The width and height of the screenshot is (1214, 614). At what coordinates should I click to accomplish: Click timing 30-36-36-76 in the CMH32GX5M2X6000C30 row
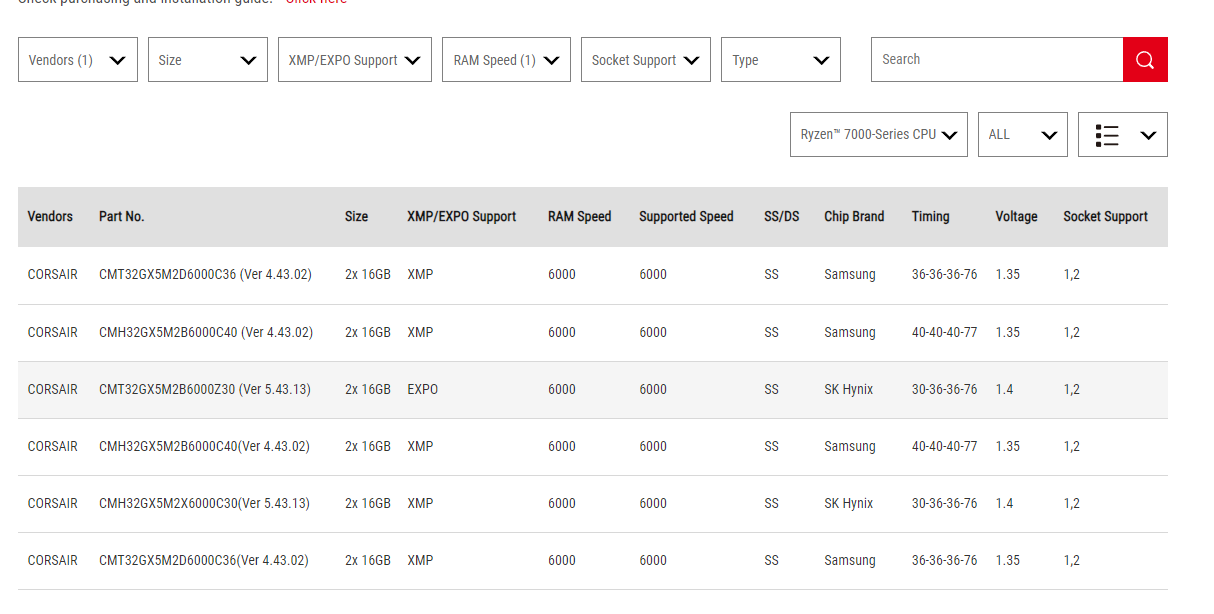click(x=945, y=504)
